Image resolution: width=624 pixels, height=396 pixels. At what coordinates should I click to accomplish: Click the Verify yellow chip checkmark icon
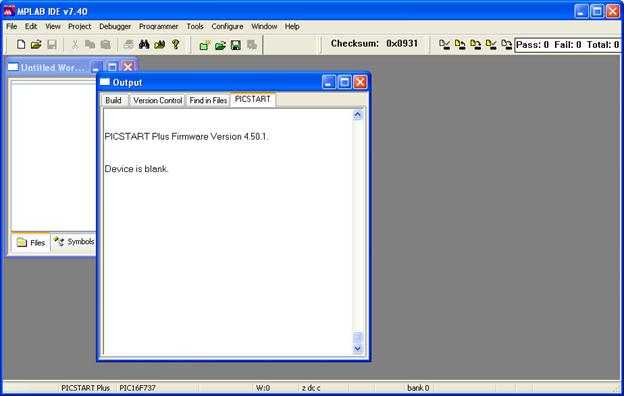[x=491, y=45]
